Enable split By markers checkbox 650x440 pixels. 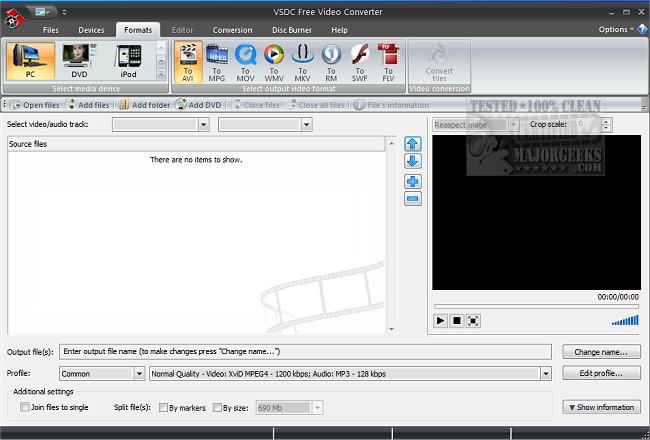coord(163,408)
